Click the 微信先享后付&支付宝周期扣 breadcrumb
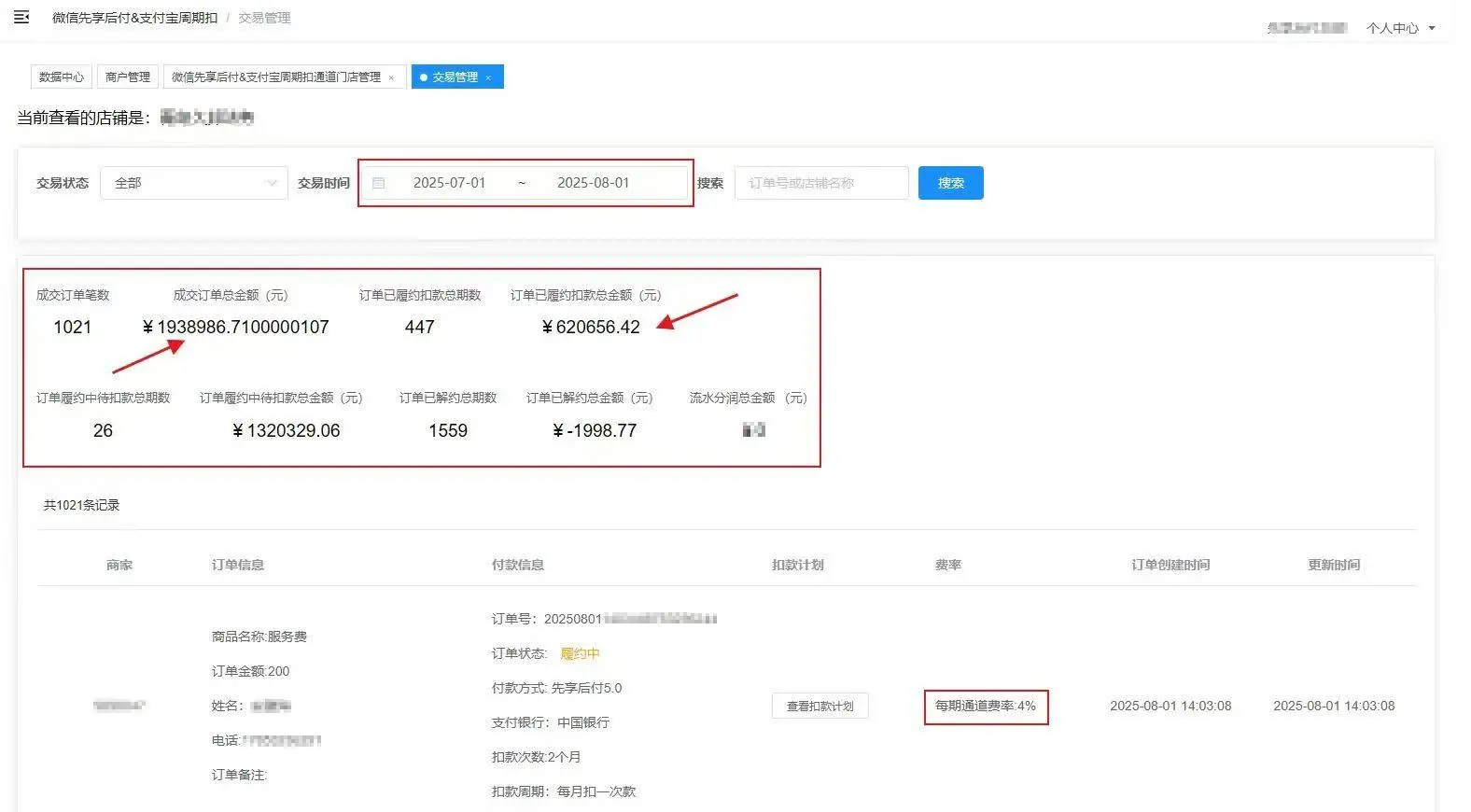The image size is (1471, 812). 134,18
